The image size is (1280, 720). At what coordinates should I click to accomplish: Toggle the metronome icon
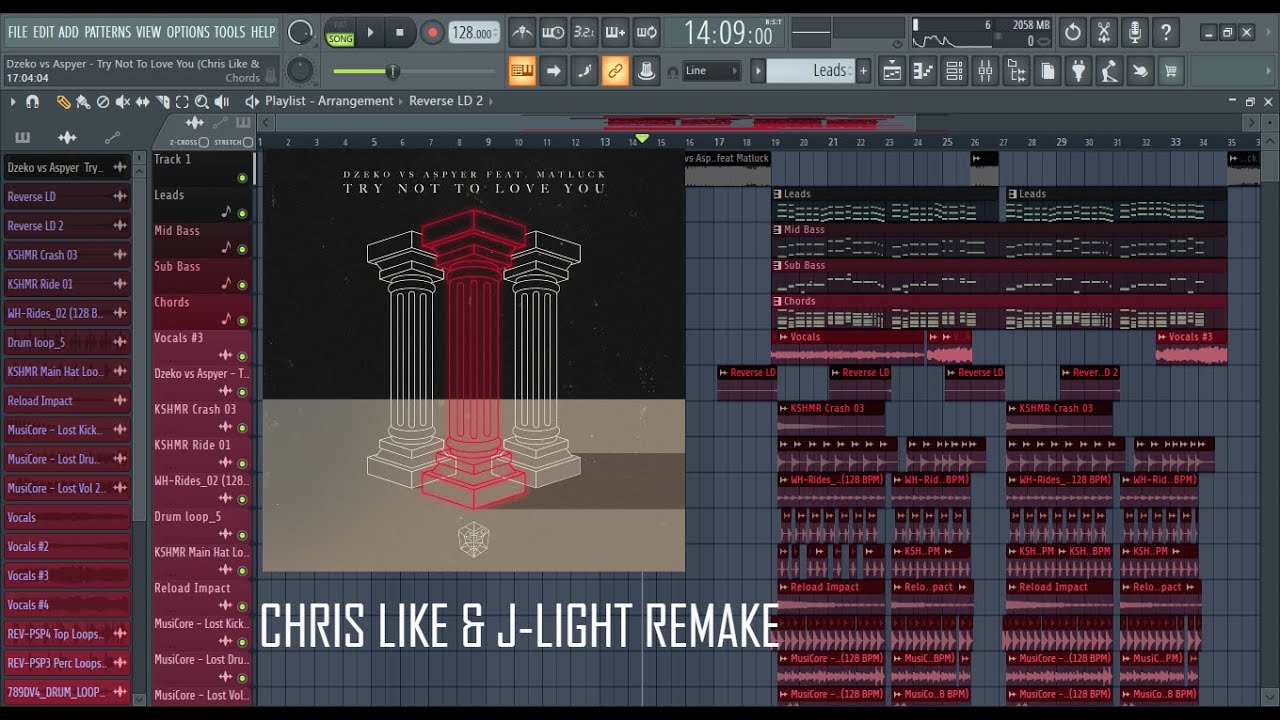click(522, 33)
